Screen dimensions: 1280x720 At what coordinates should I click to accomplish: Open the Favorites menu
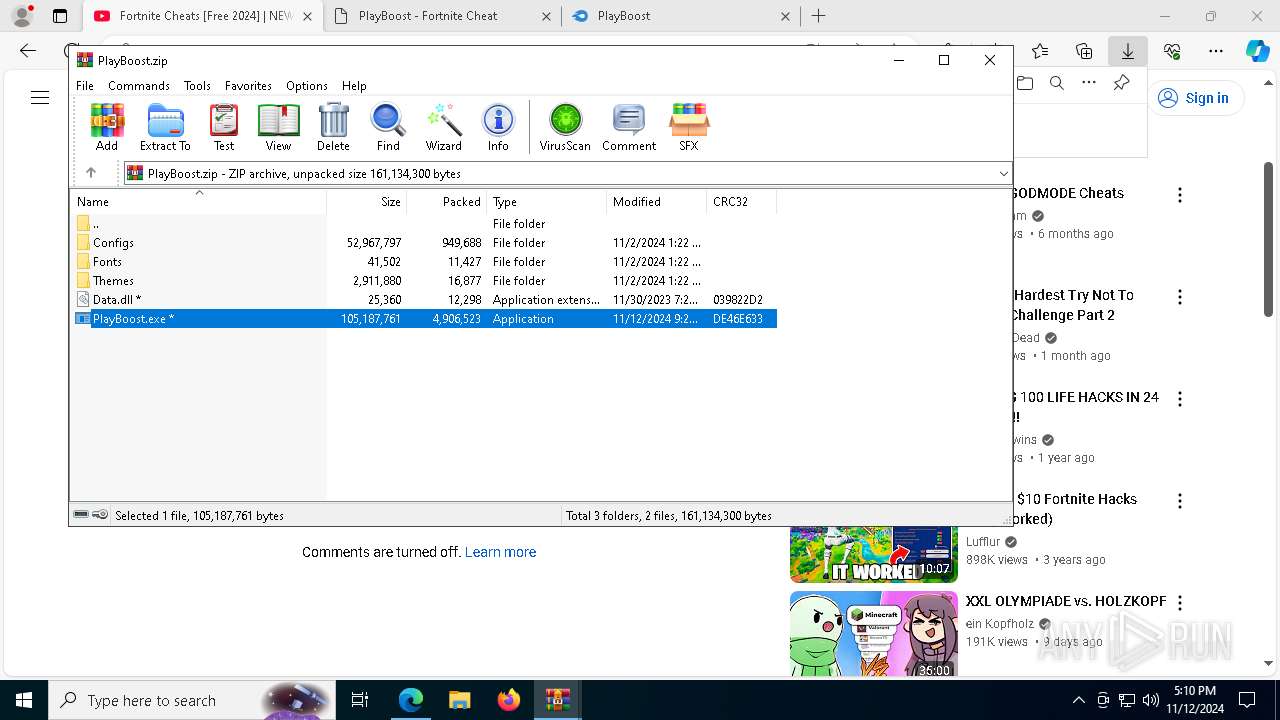tap(248, 86)
